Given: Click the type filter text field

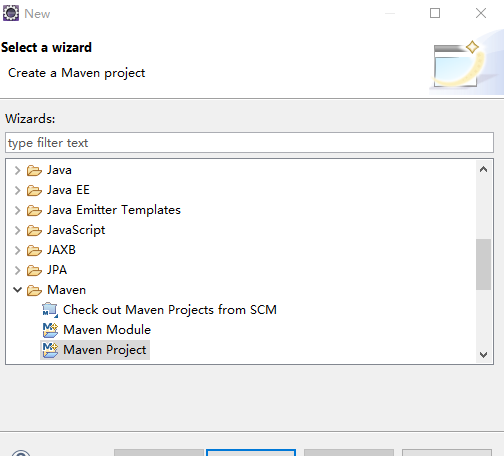Looking at the screenshot, I should coord(249,143).
